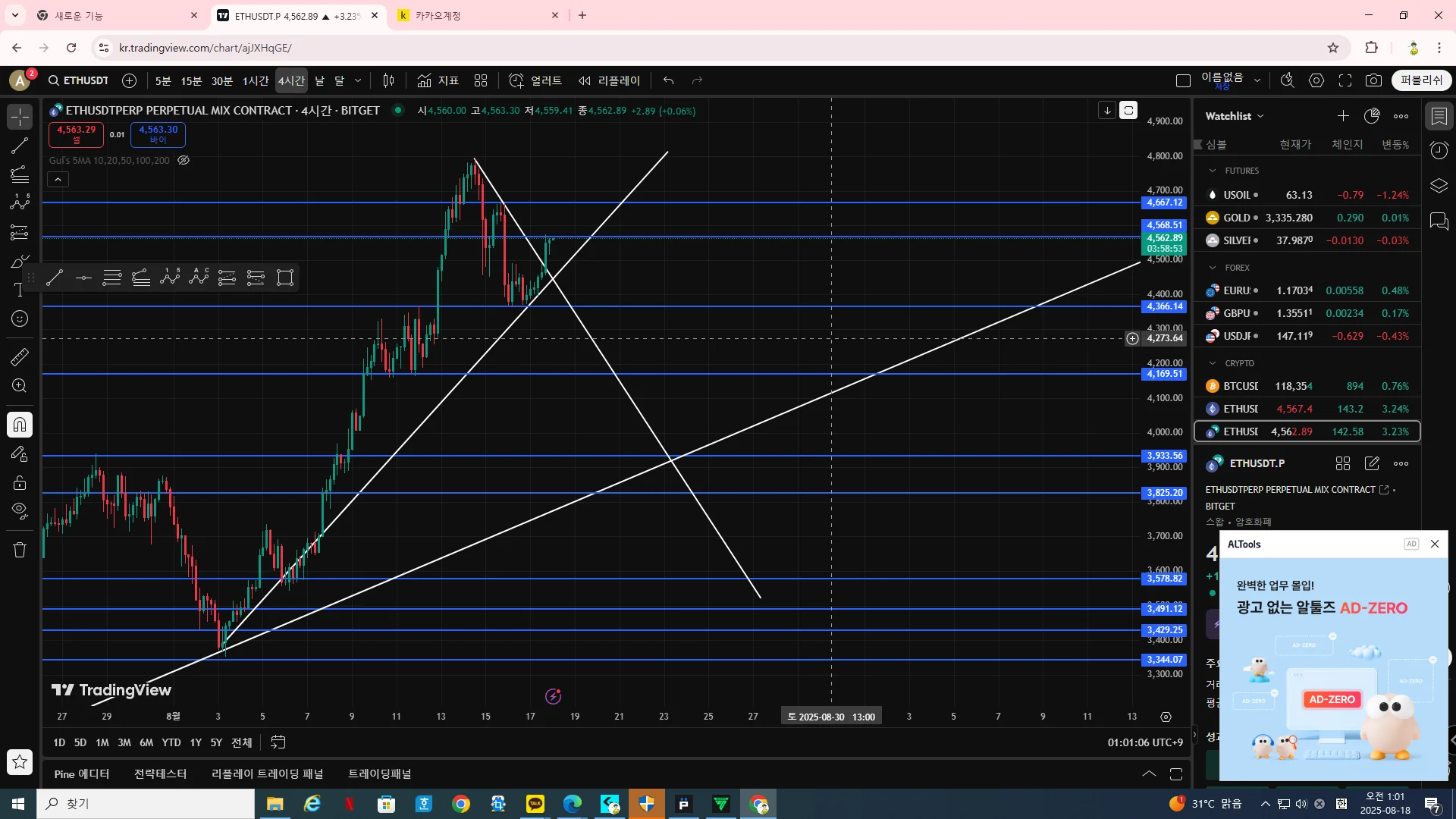Image resolution: width=1456 pixels, height=819 pixels.
Task: Click the 4,169.51 horizontal line price label
Action: pyautogui.click(x=1164, y=374)
